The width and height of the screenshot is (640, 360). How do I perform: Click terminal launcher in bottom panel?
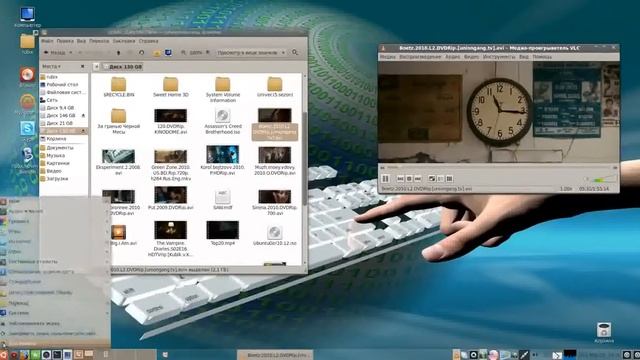click(x=57, y=355)
